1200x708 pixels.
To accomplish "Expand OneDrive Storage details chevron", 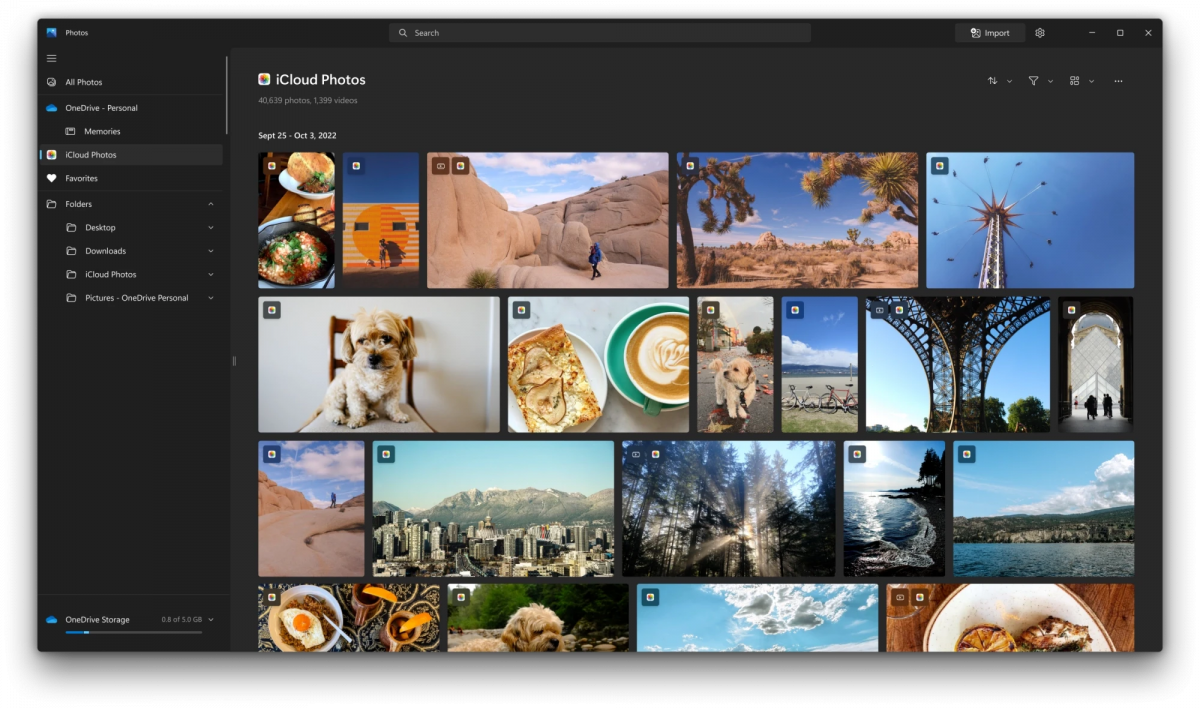I will 211,620.
